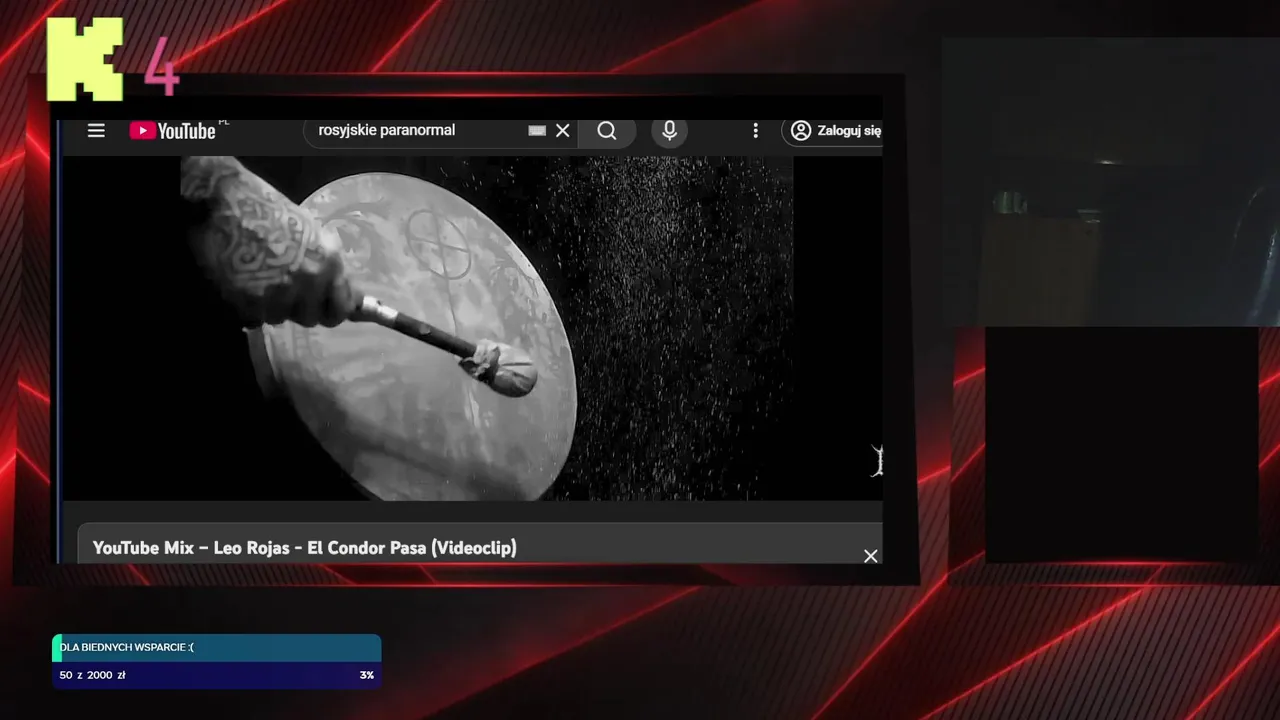Click the DLA BIEDNYCH WSPARCIE label
The height and width of the screenshot is (720, 1280).
127,647
